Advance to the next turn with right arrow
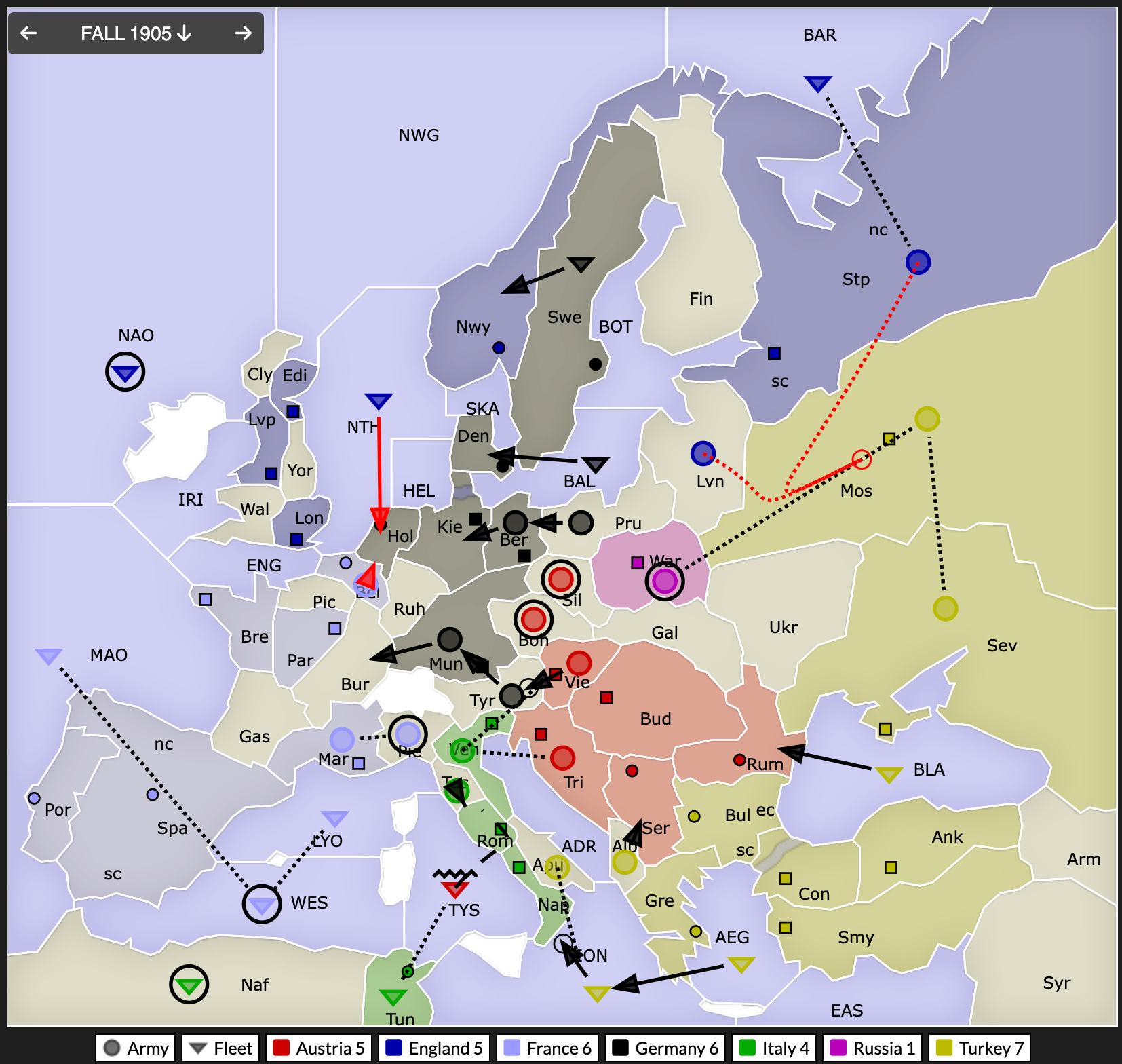 [243, 33]
